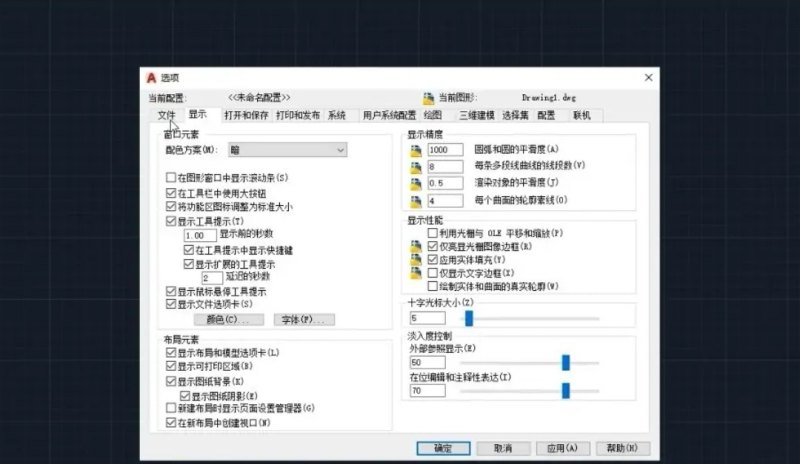Click drawing icon next to 渲染对象的平滑度
This screenshot has width=800, height=464.
pos(416,183)
